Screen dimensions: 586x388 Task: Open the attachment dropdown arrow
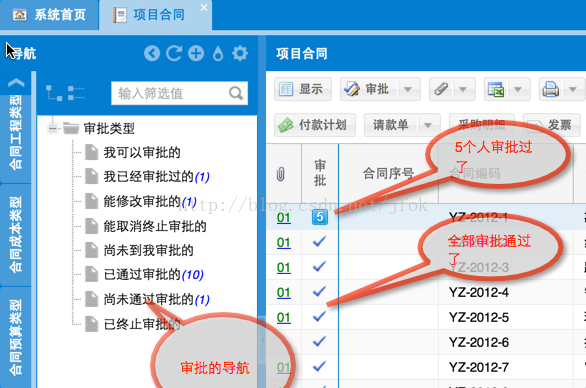(x=463, y=89)
